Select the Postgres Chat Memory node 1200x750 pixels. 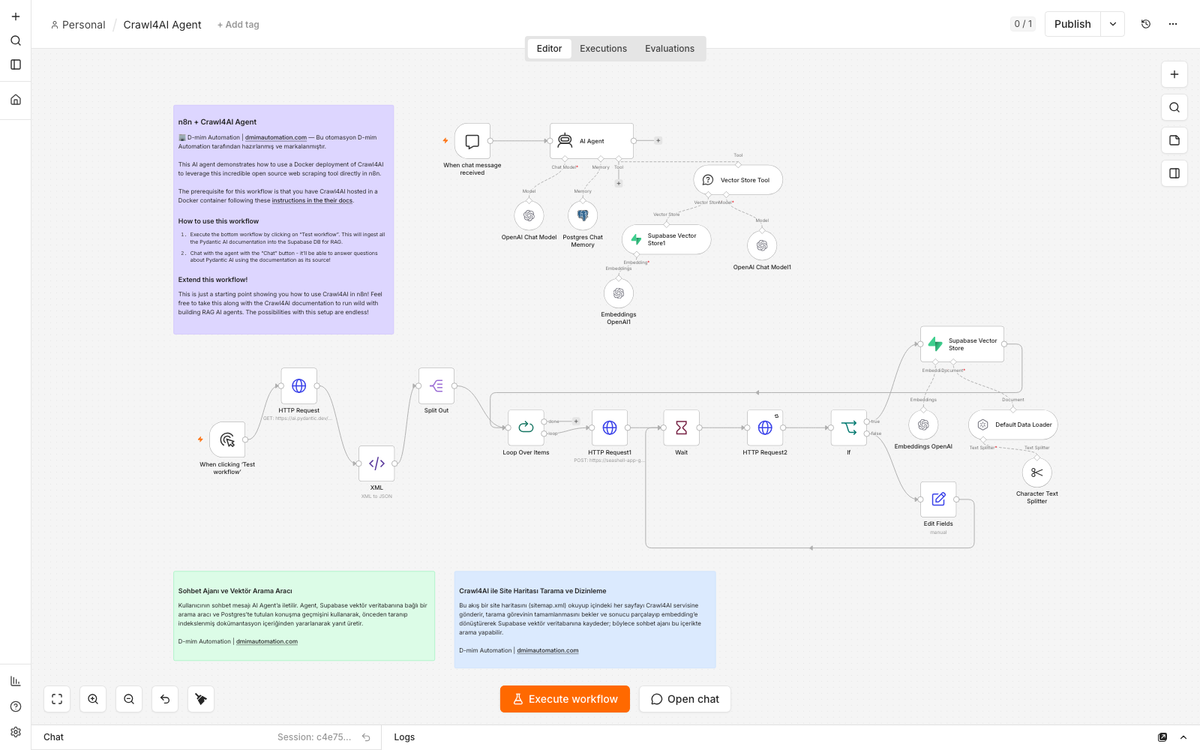point(582,215)
